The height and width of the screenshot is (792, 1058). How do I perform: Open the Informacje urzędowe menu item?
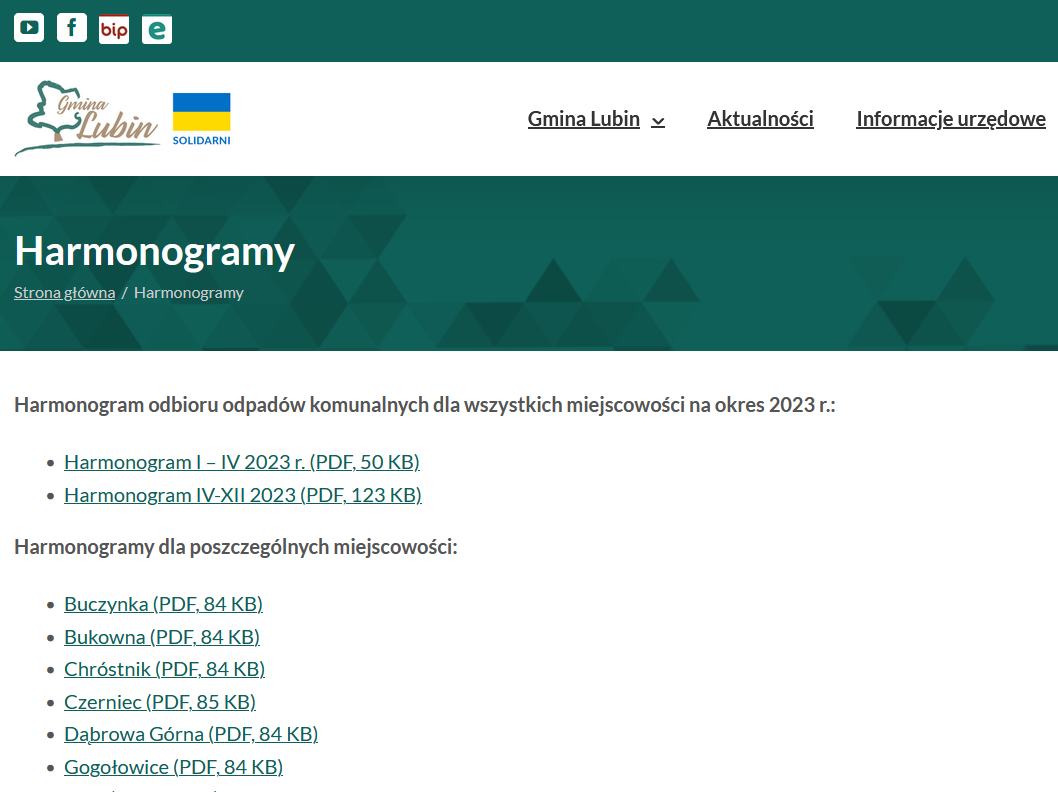pos(950,119)
